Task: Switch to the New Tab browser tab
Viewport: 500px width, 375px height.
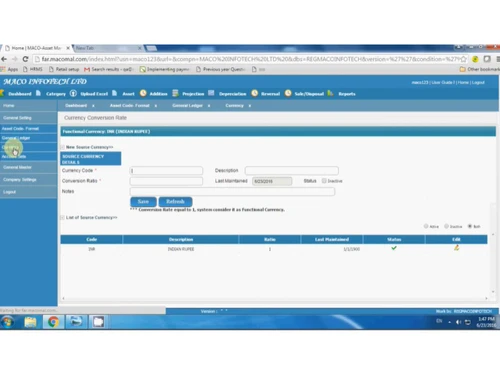Action: [x=107, y=48]
